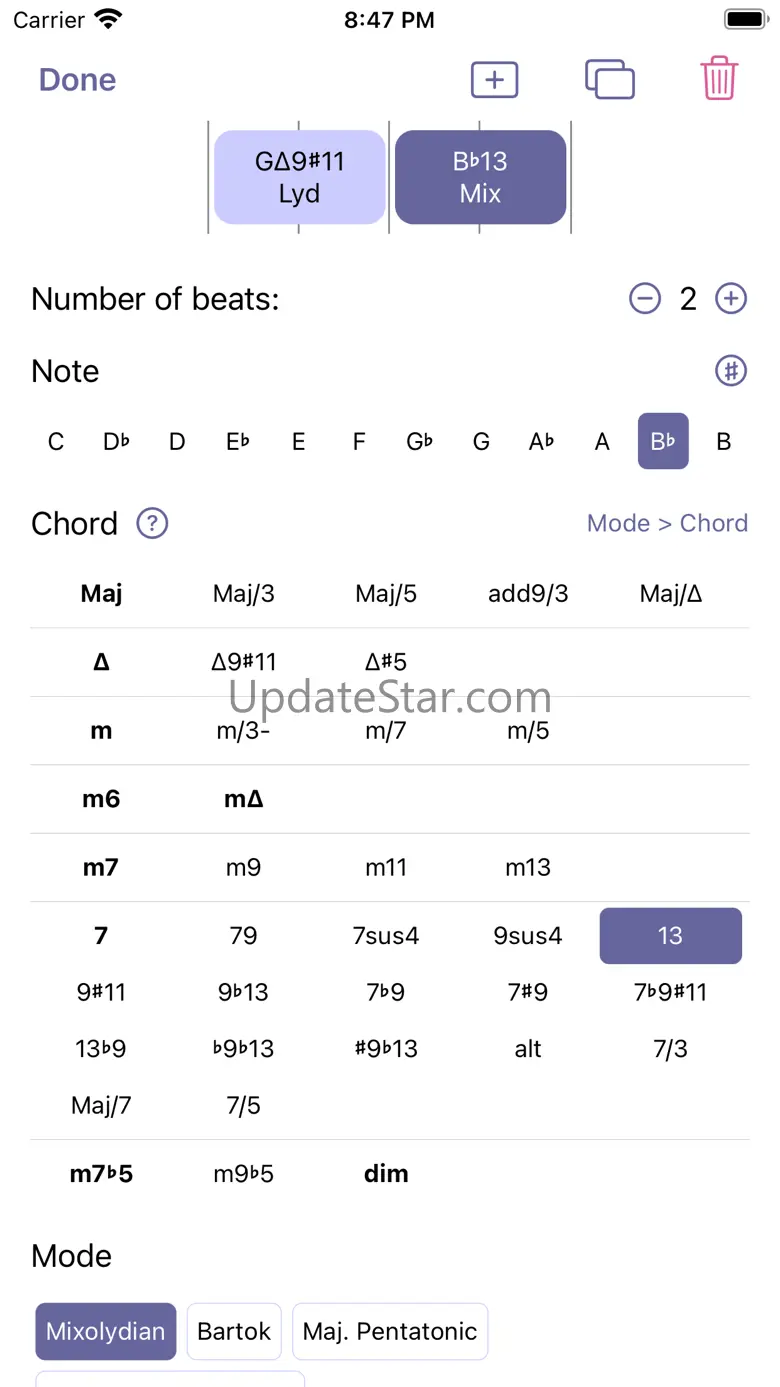Viewport: 780px width, 1387px height.
Task: Choose the note G♭
Action: point(420,441)
